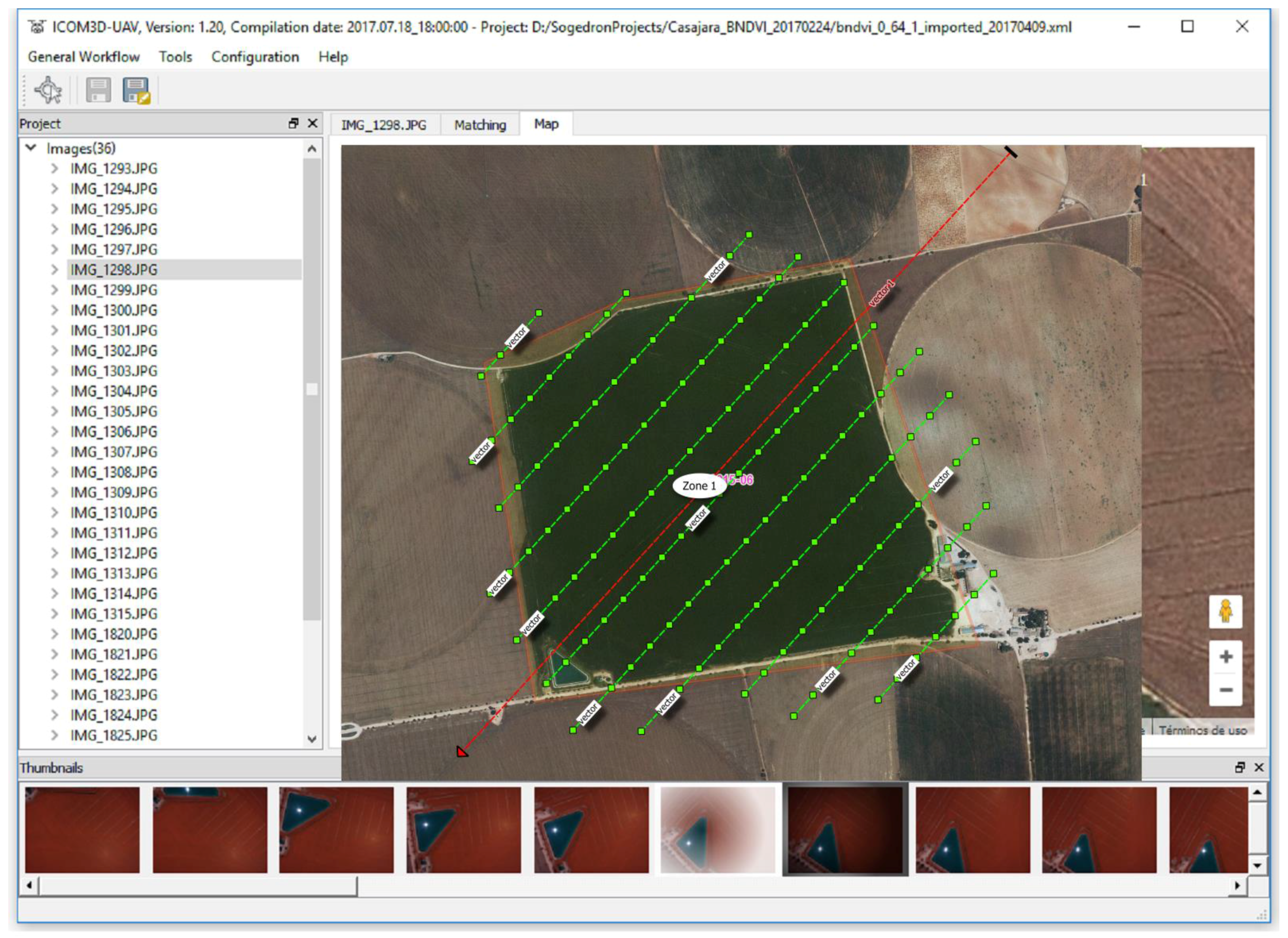Open the Configuration menu
This screenshot has height=938, width=1288.
(x=255, y=57)
